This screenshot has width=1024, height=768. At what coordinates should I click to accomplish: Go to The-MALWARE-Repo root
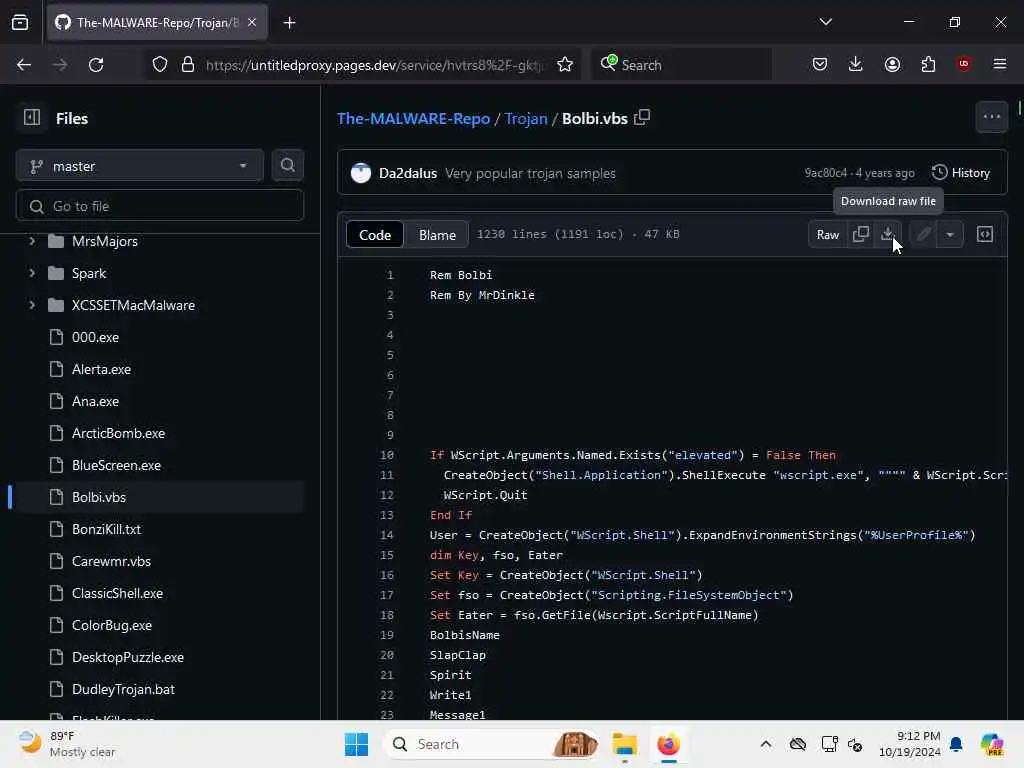point(413,118)
